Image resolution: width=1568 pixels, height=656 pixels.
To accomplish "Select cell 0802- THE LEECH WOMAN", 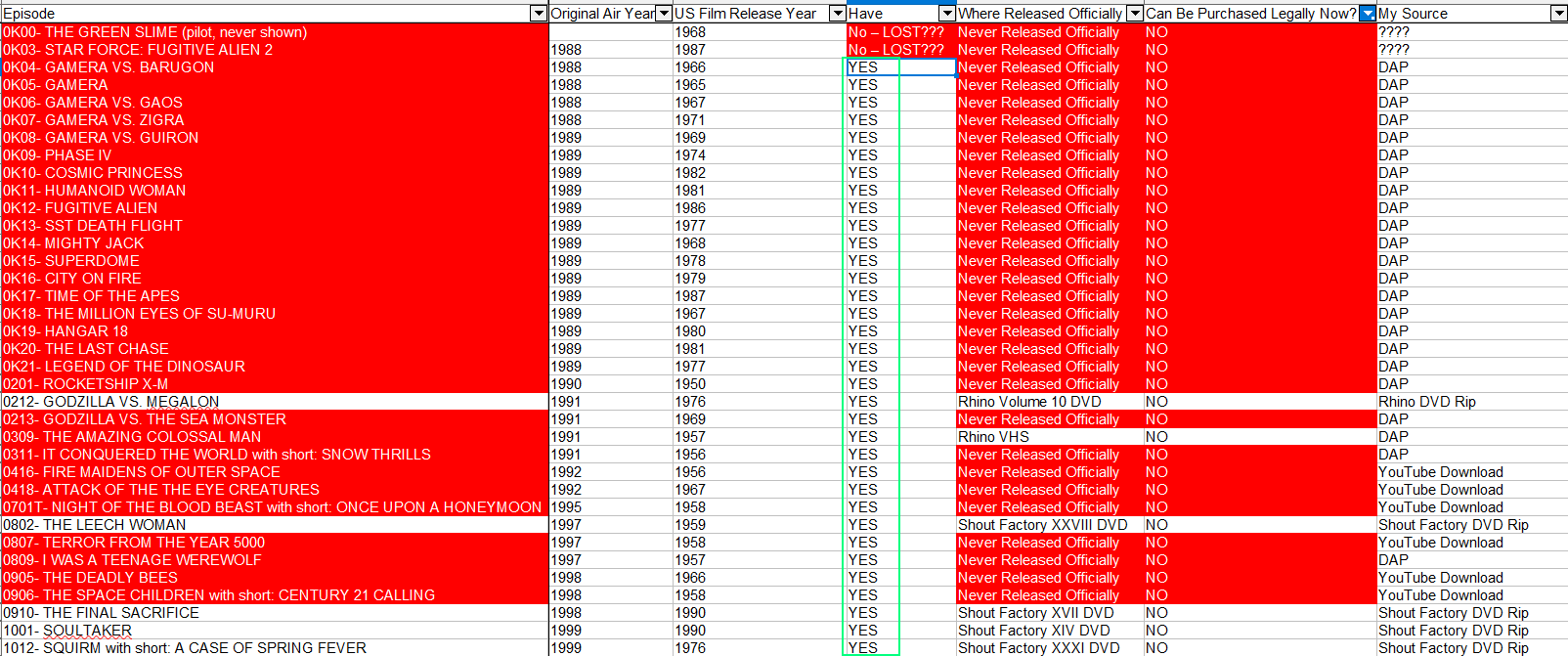I will click(275, 525).
